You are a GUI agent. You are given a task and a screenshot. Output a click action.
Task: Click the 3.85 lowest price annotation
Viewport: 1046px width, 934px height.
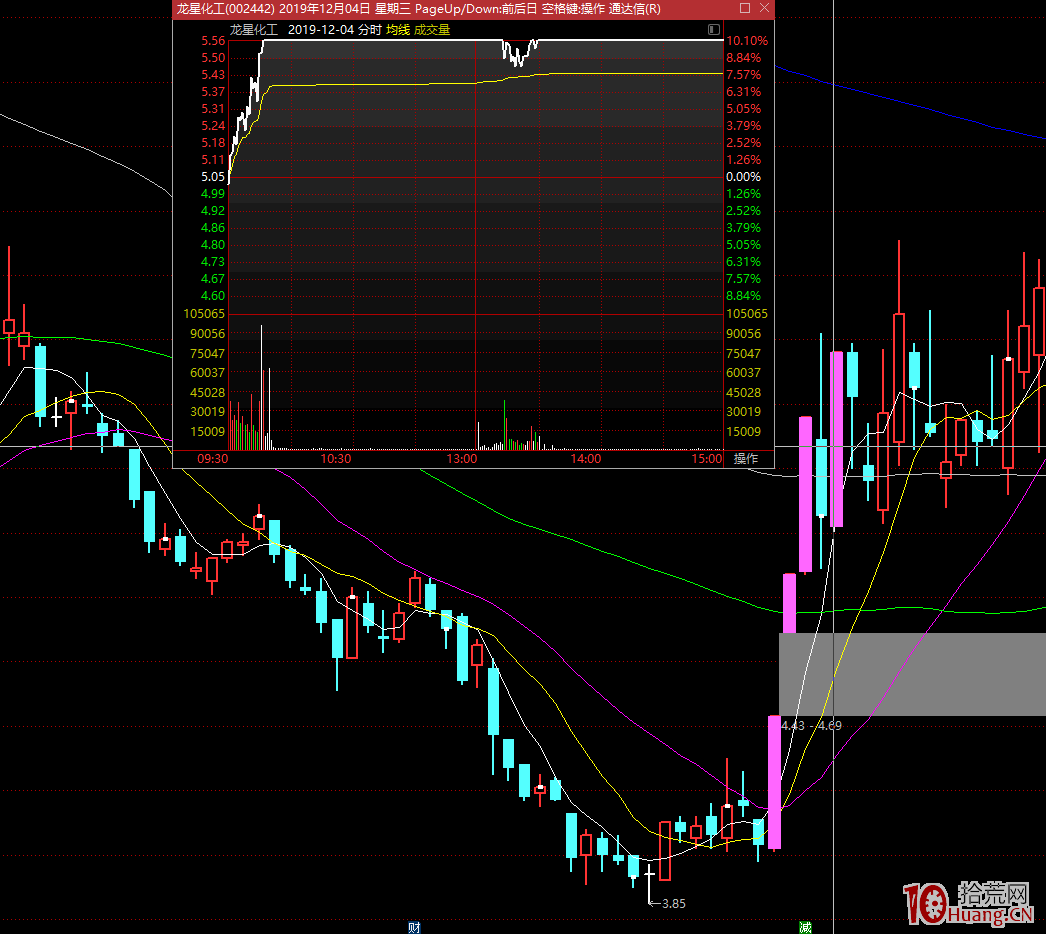pyautogui.click(x=673, y=903)
